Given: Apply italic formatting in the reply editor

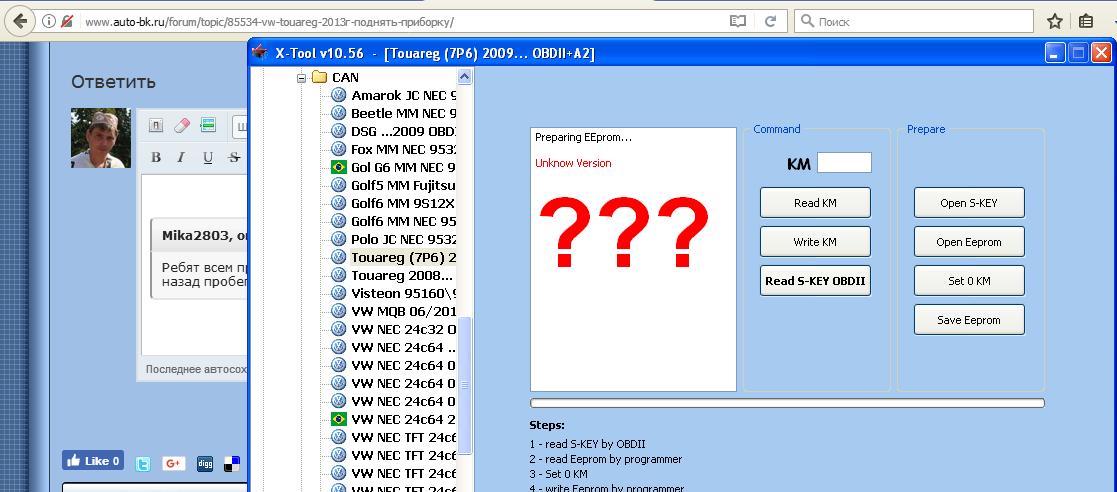Looking at the screenshot, I should (x=181, y=157).
